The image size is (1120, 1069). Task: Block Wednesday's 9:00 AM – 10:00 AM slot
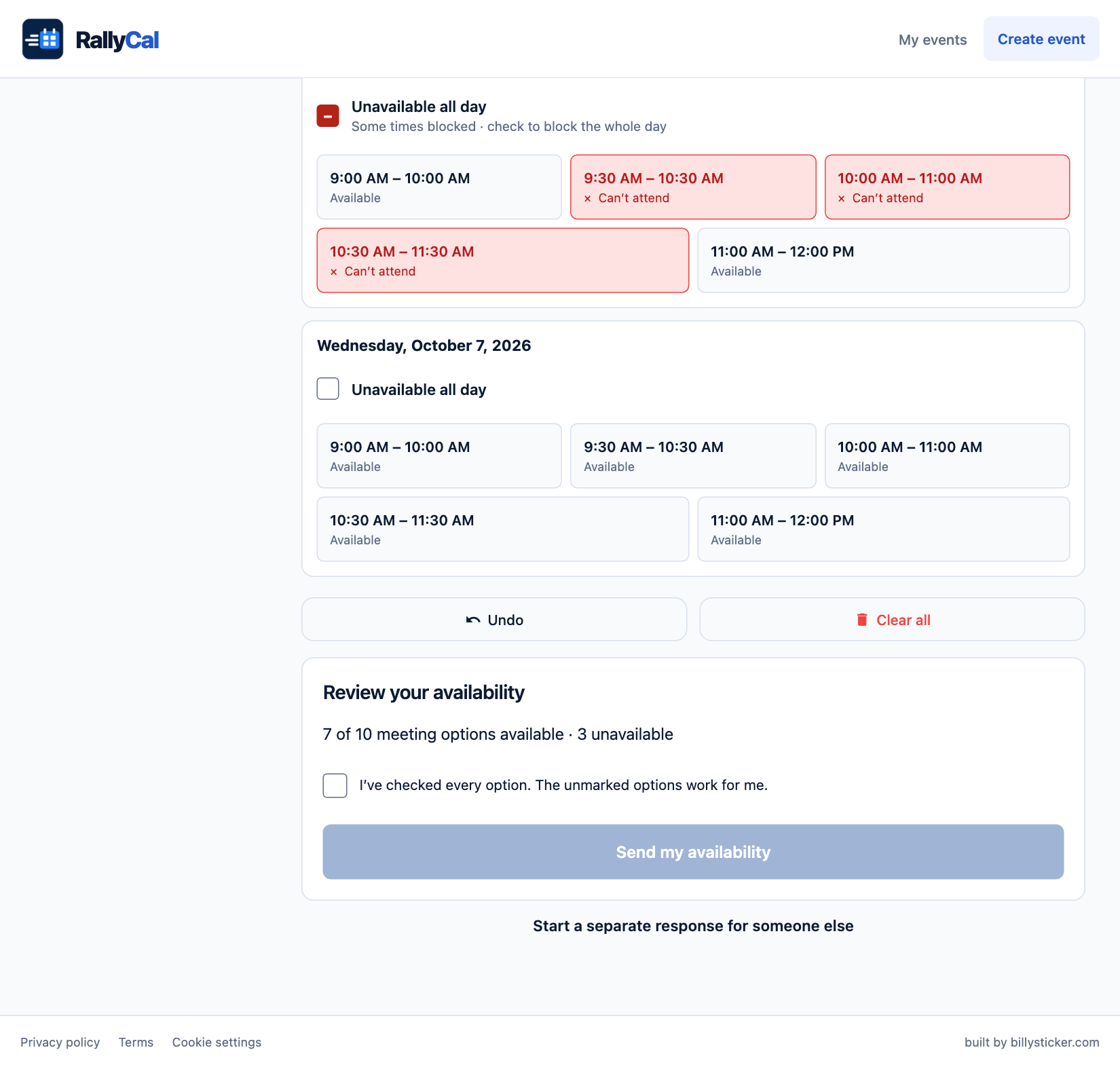(439, 456)
